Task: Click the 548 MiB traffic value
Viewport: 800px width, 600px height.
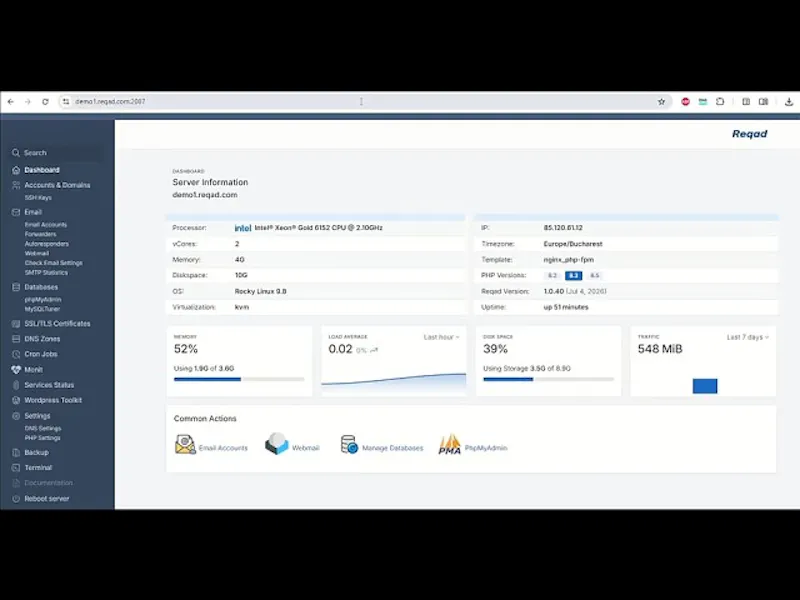Action: pyautogui.click(x=660, y=349)
